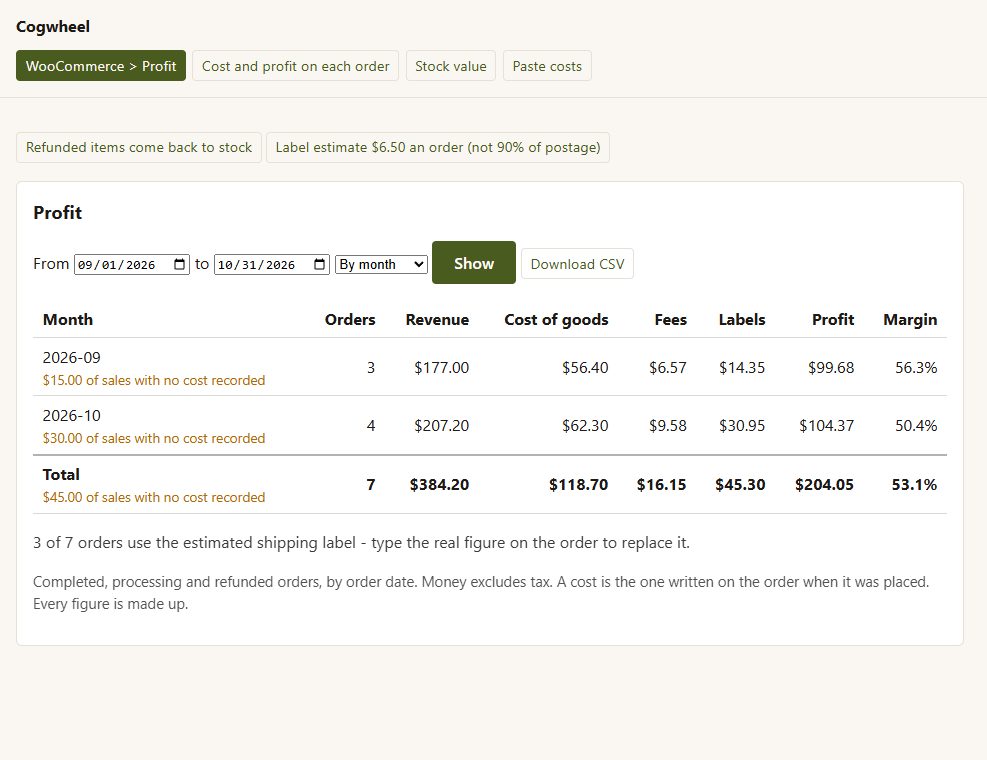
Task: Click the Cogwheel page title
Action: pyautogui.click(x=53, y=26)
